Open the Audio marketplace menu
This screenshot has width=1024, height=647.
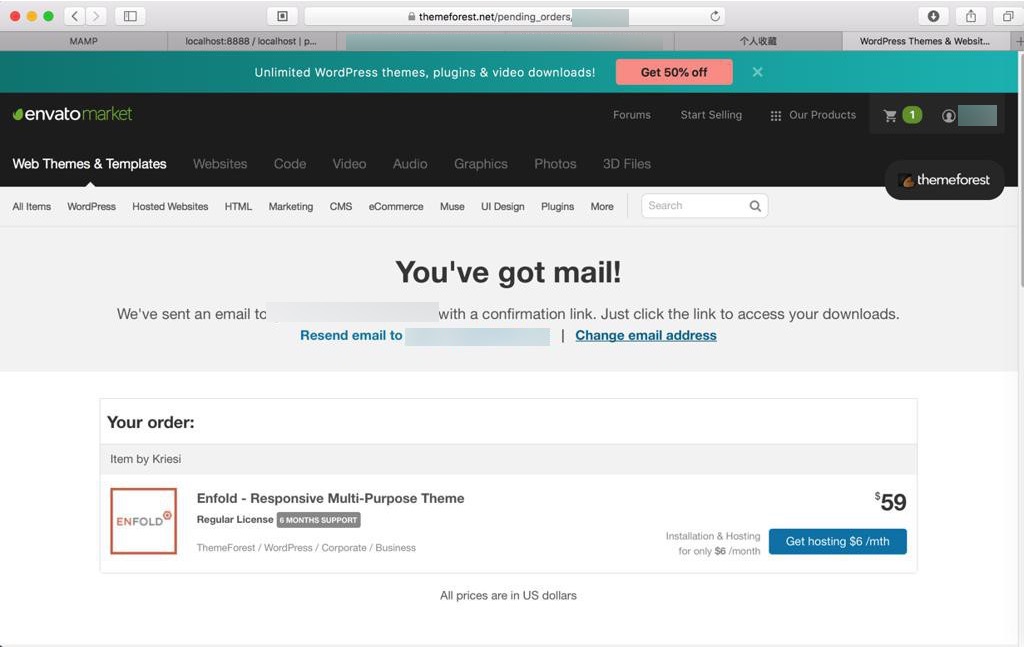click(x=410, y=164)
